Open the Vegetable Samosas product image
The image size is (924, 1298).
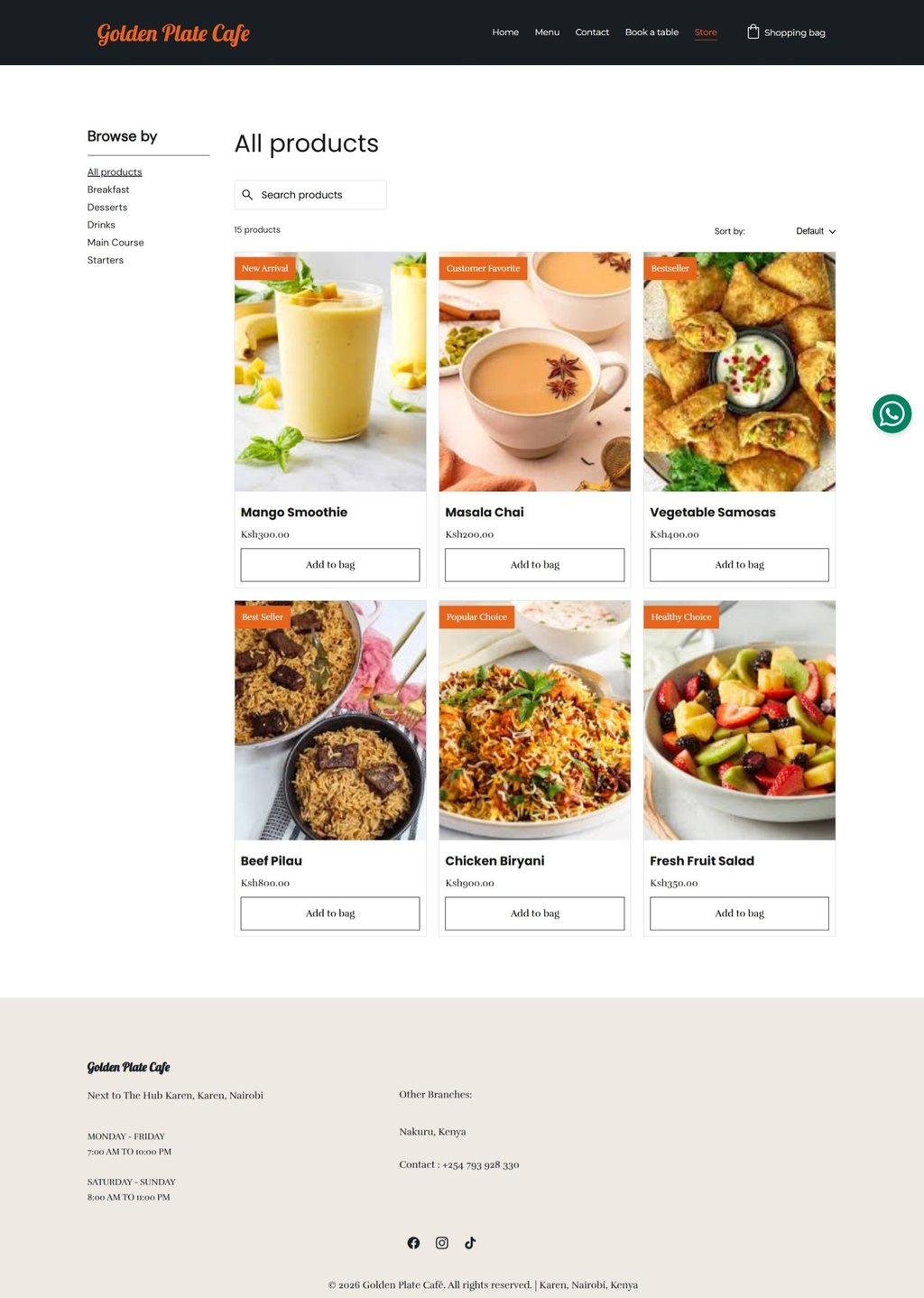point(739,372)
